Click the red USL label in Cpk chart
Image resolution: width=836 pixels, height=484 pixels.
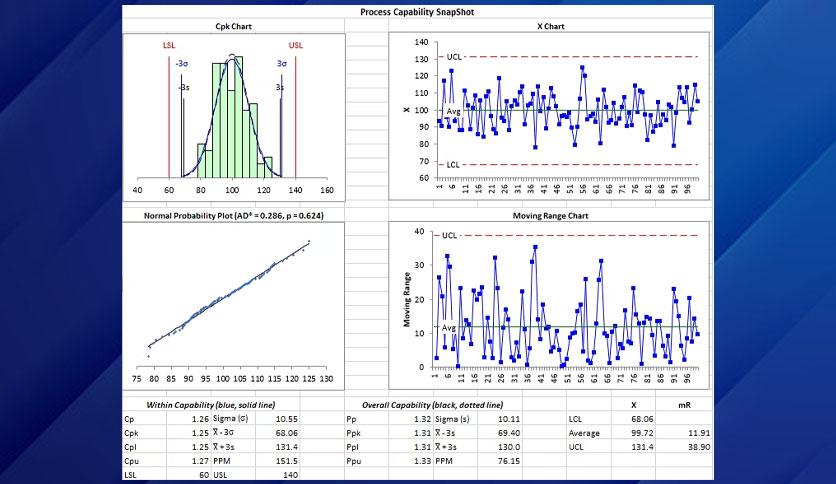coord(296,45)
